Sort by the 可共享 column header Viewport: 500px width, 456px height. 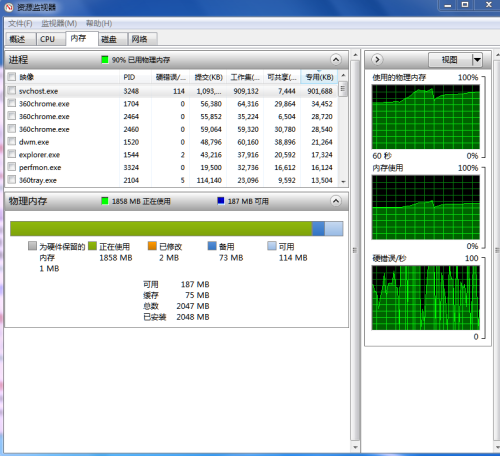coord(282,77)
